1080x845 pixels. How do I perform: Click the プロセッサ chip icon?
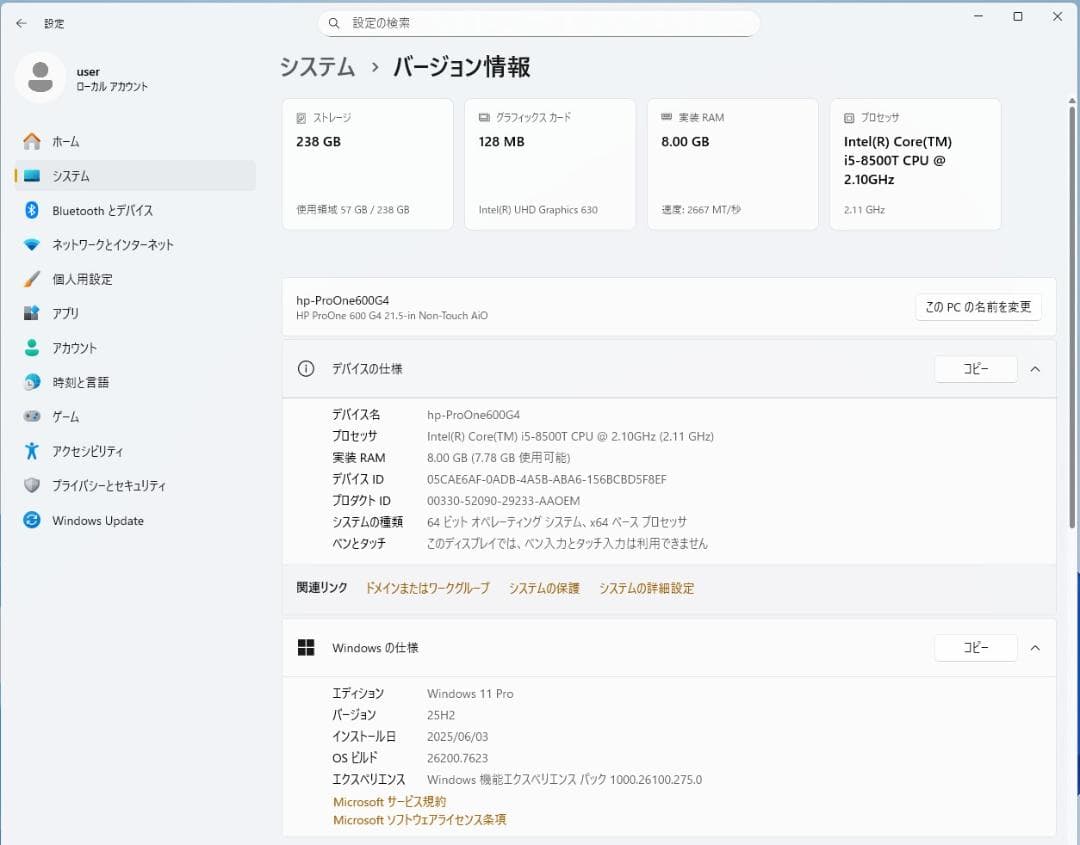click(849, 118)
